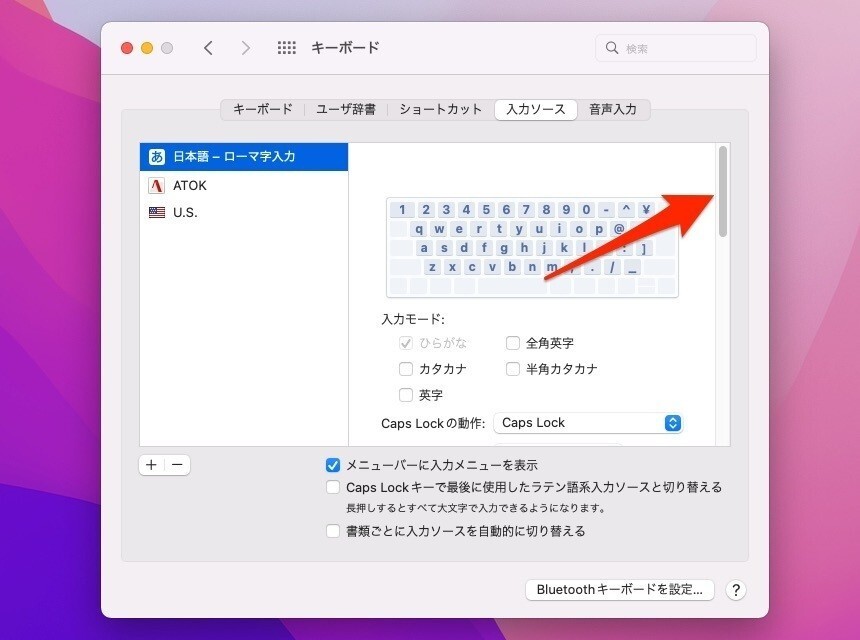Open help via the question mark icon

(737, 589)
